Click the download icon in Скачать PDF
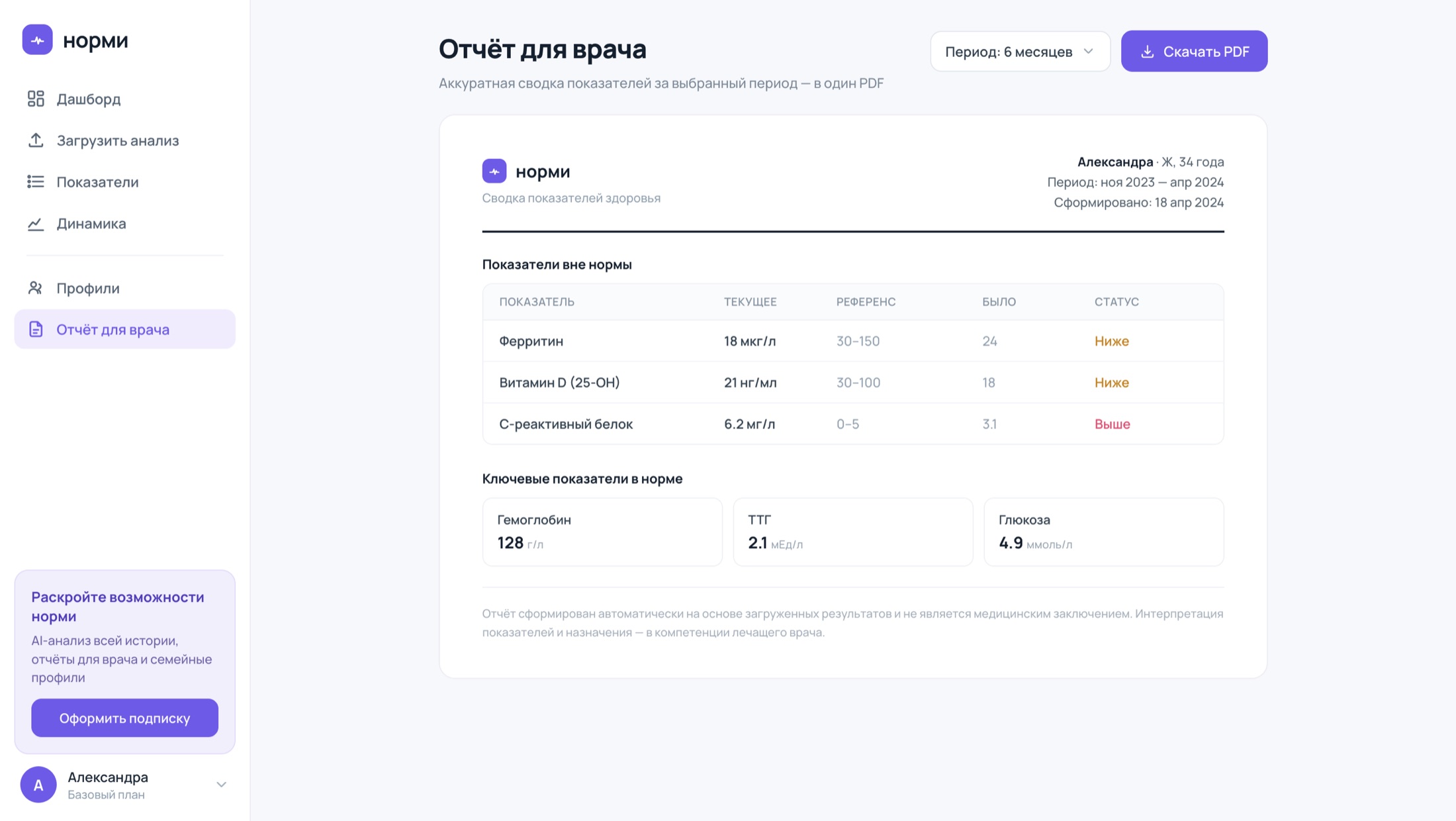The image size is (1456, 821). point(1148,51)
